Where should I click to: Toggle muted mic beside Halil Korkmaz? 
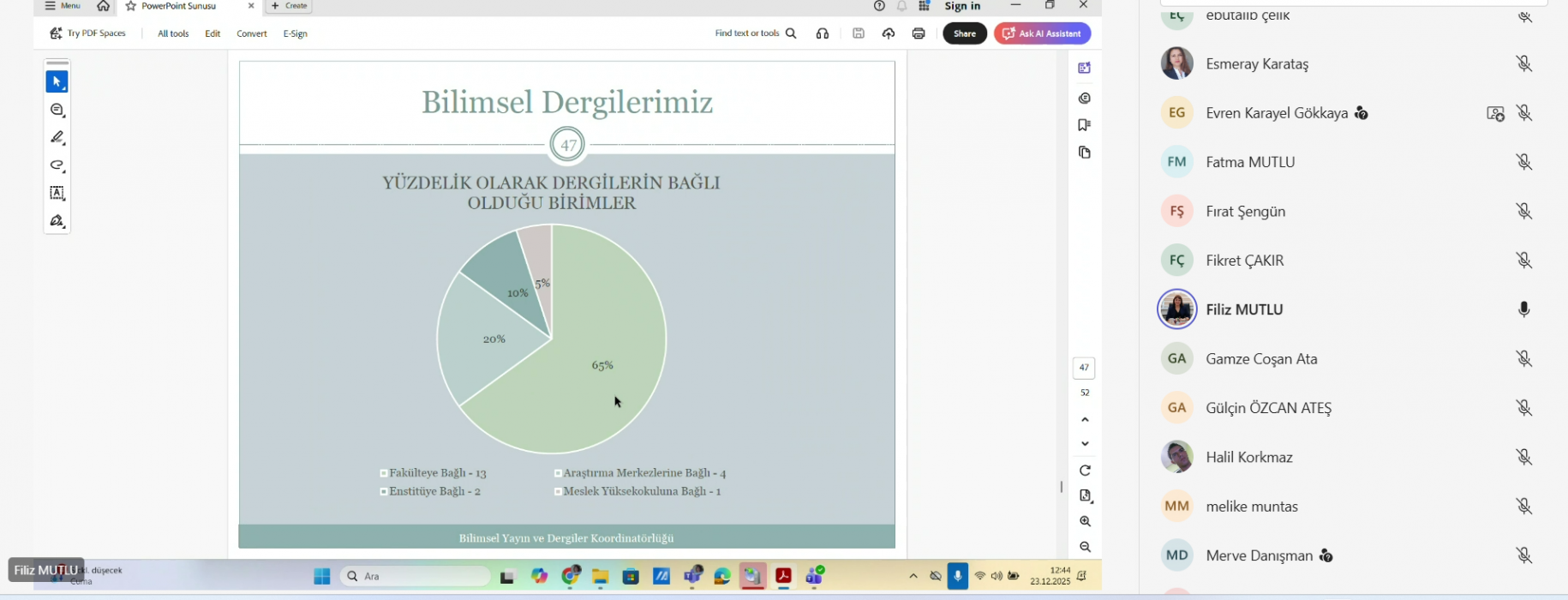point(1523,457)
